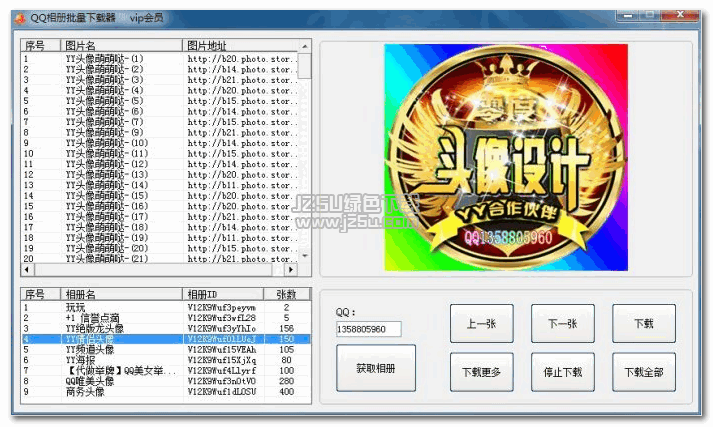Click the 下载 button

point(643,323)
